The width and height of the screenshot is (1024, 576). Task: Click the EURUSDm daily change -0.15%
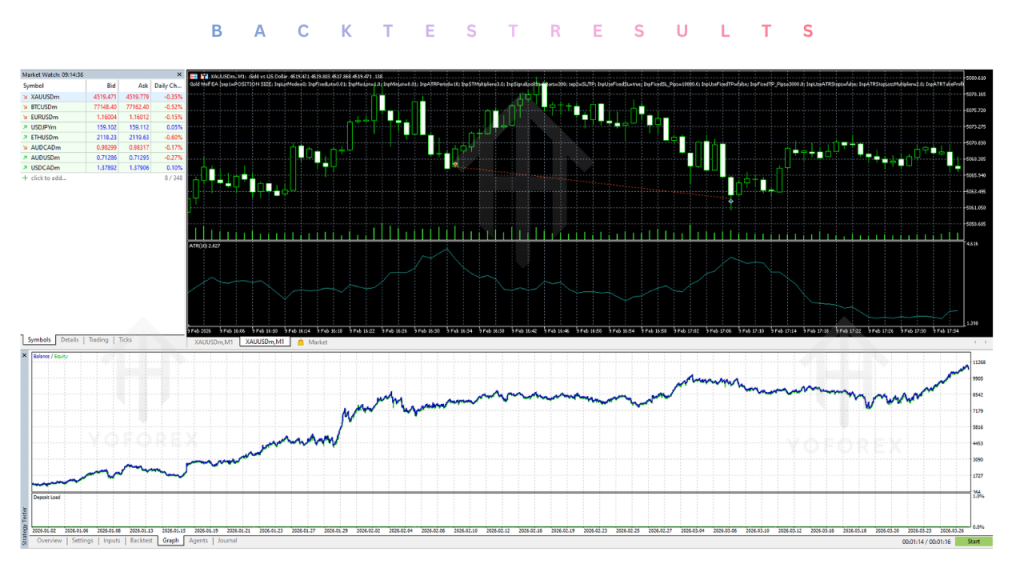pyautogui.click(x=173, y=117)
